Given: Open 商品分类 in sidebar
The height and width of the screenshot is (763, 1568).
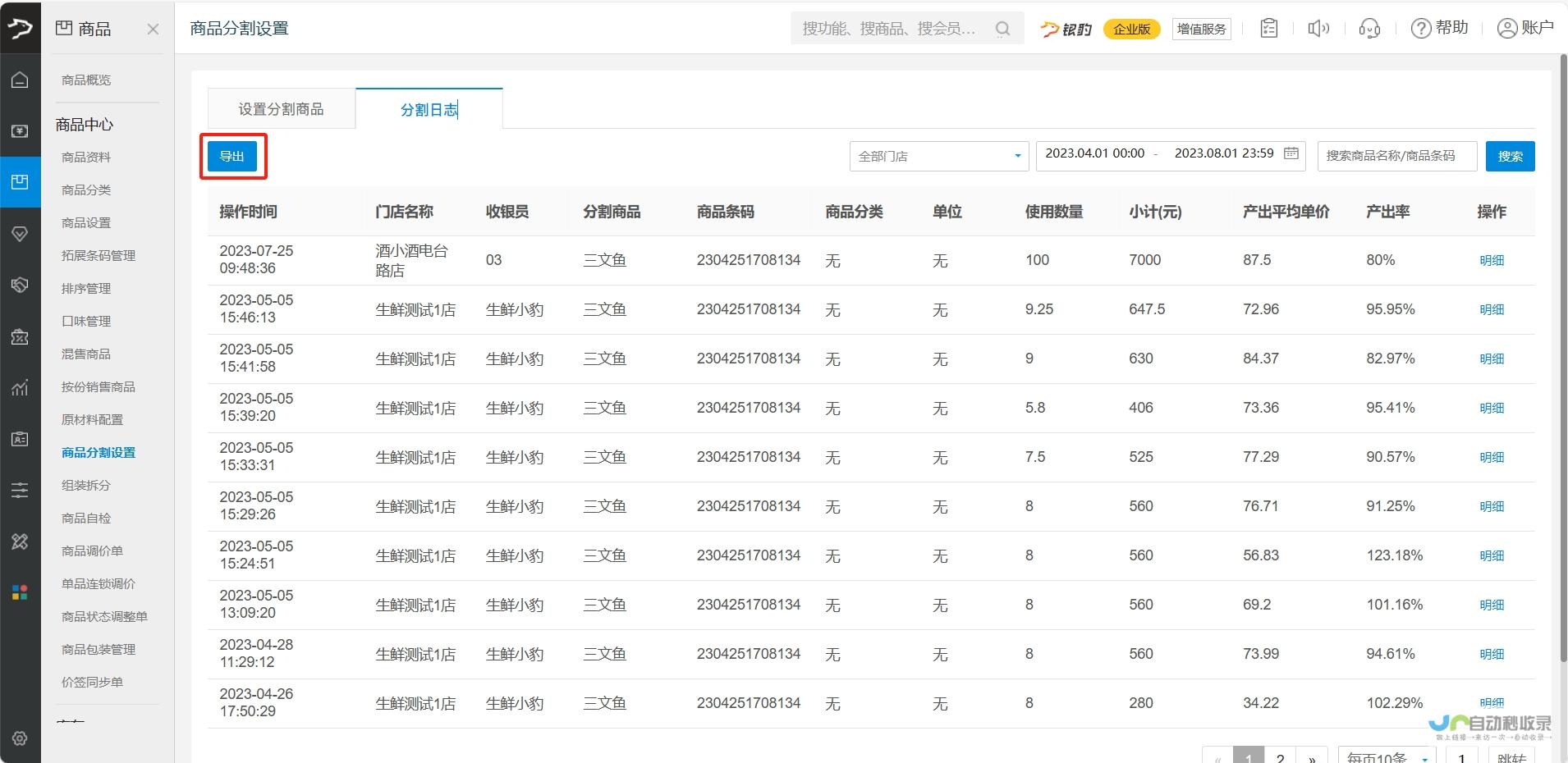Looking at the screenshot, I should (x=86, y=190).
